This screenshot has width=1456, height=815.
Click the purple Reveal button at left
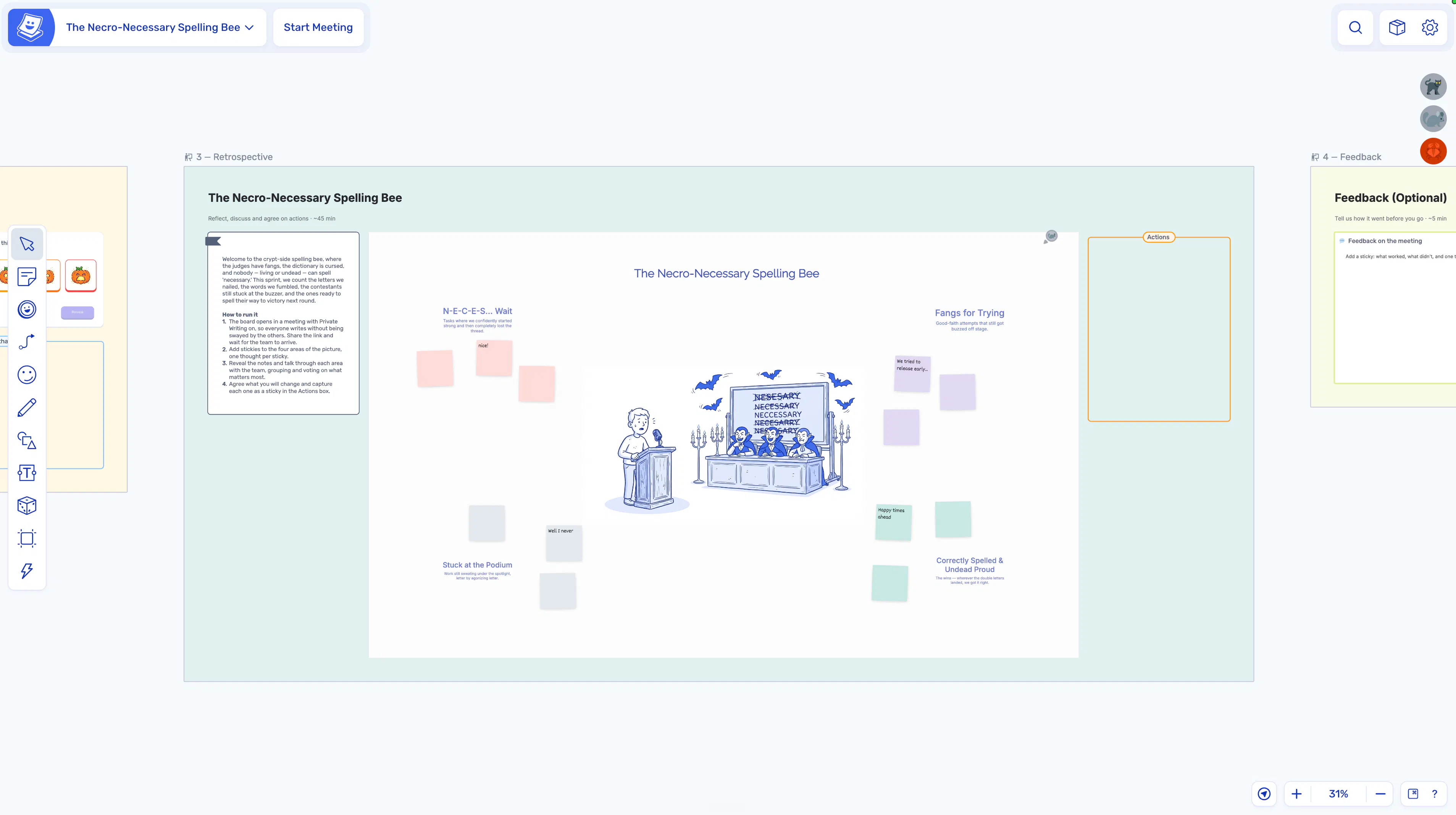(x=77, y=312)
